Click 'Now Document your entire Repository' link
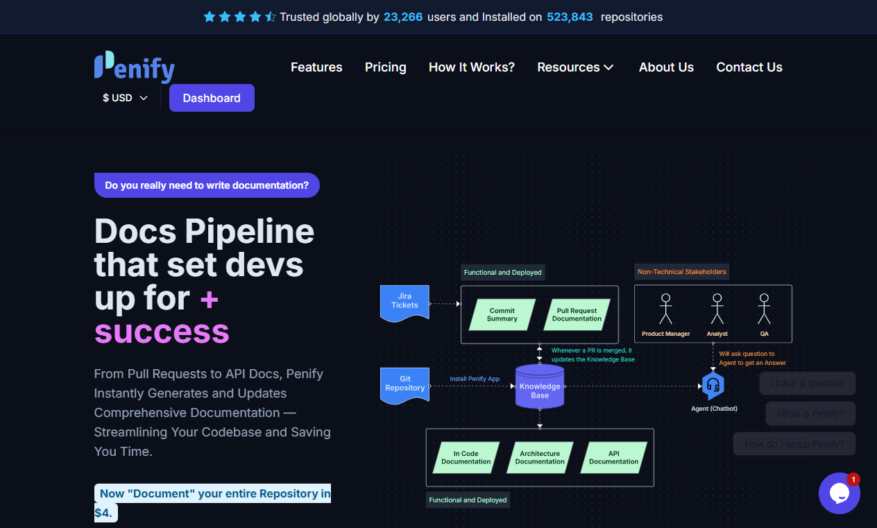The width and height of the screenshot is (877, 528). (213, 503)
